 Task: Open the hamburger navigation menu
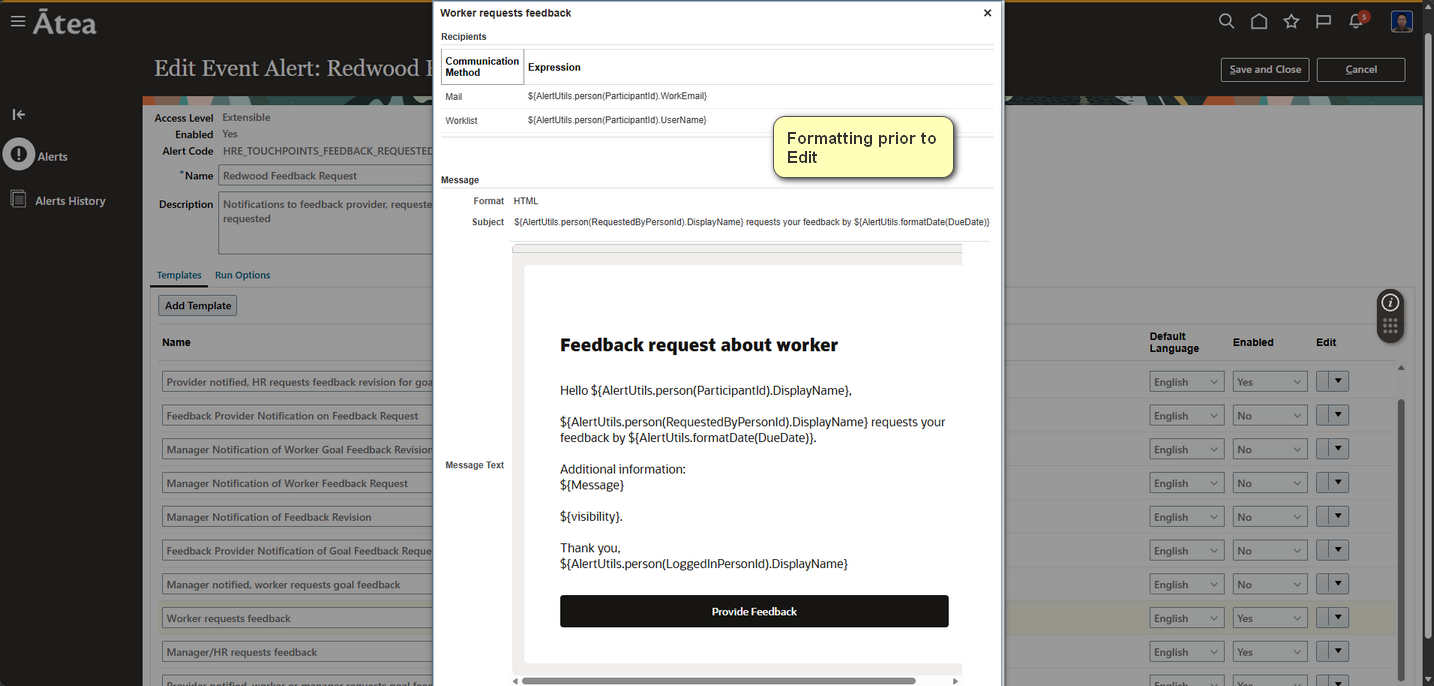18,21
